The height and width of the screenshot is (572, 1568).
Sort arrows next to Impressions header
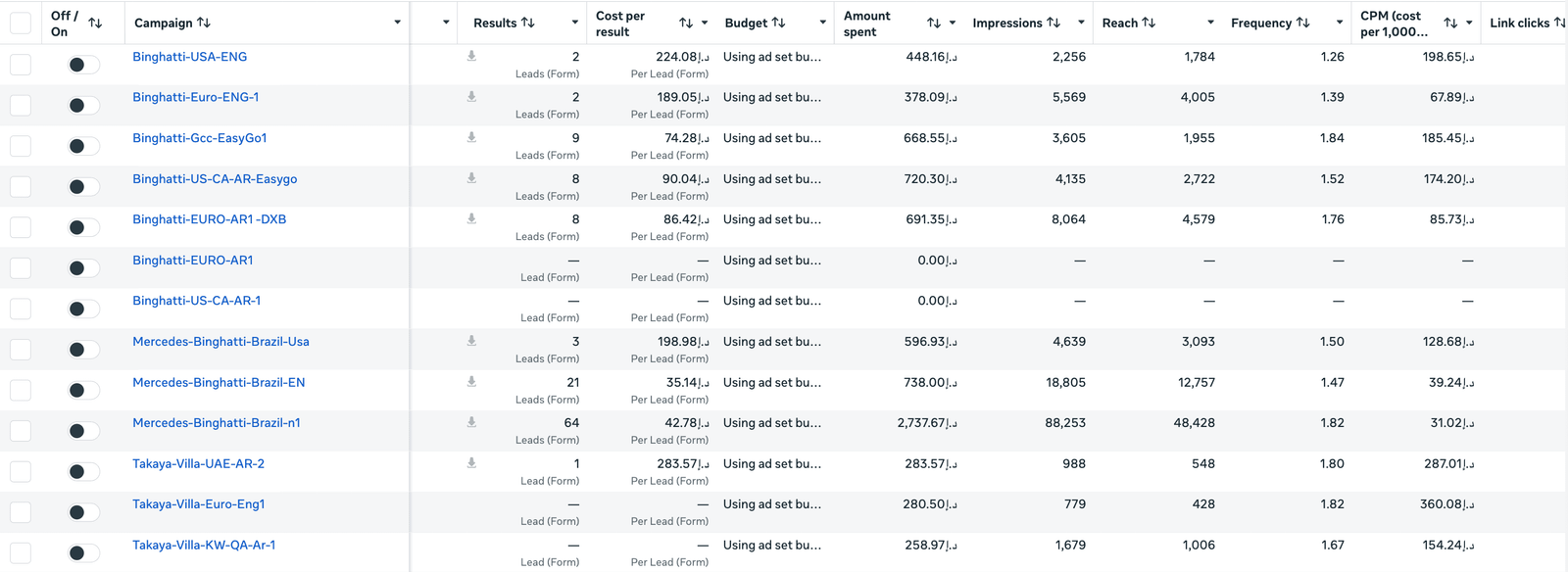pyautogui.click(x=1053, y=23)
